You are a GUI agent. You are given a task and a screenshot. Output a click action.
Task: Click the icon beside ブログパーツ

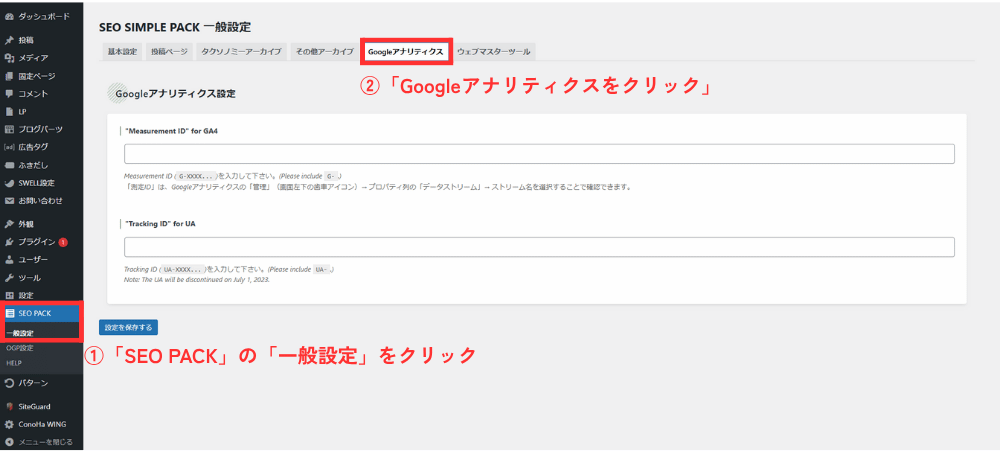[x=9, y=129]
